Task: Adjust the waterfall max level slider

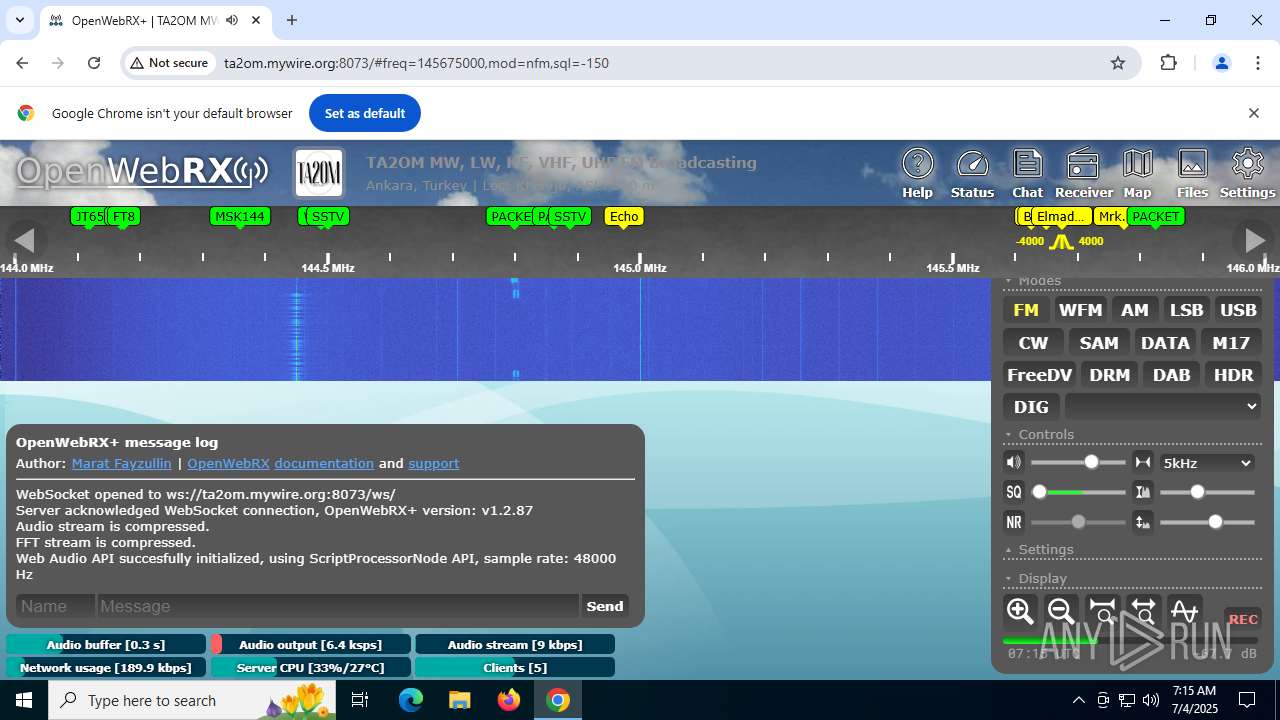Action: click(x=1207, y=492)
